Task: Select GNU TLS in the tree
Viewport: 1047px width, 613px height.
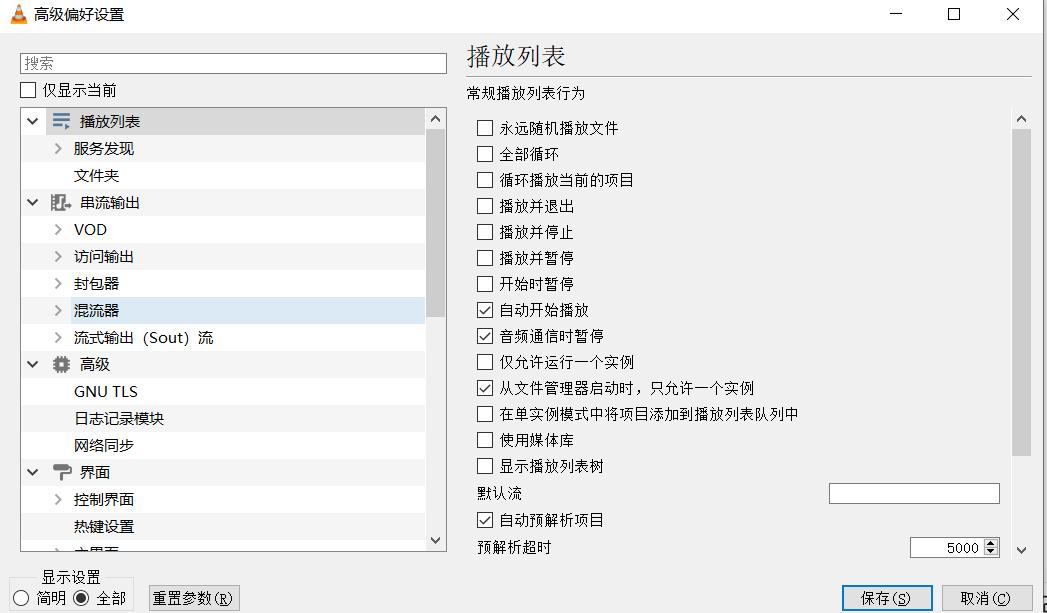Action: tap(106, 391)
